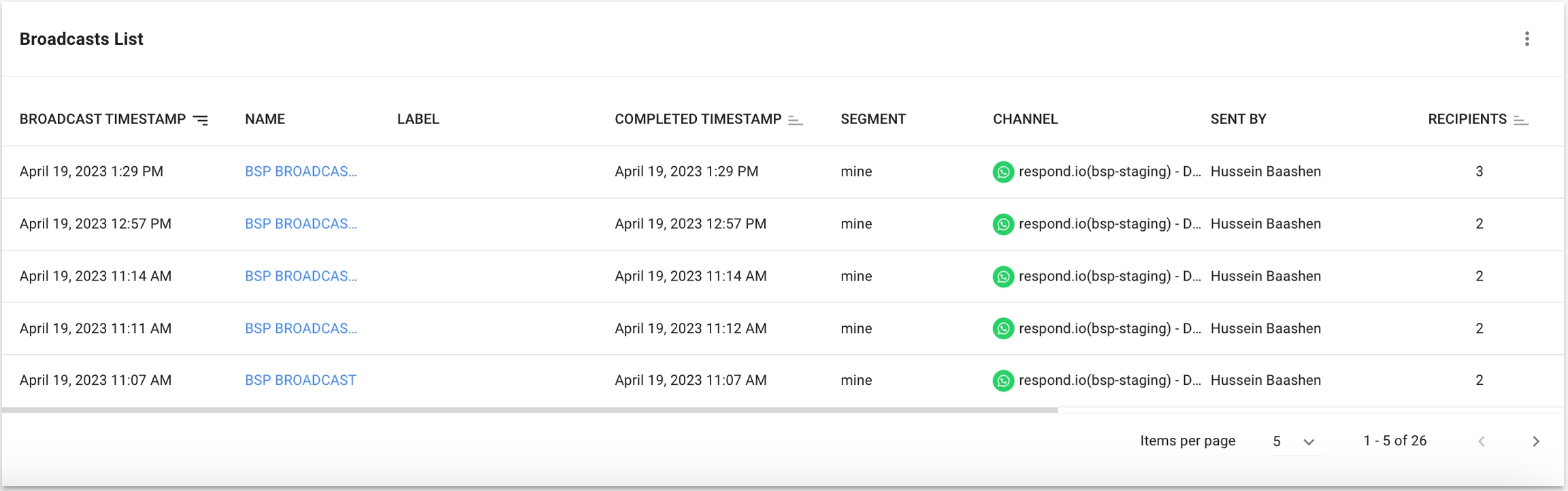Open the broadcast link sent at 1:29 PM
The image size is (1568, 491).
point(300,172)
